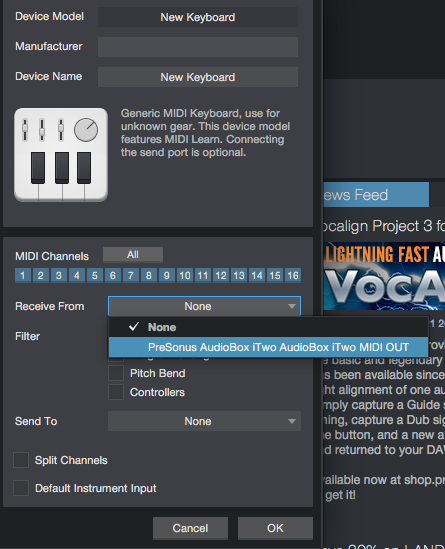The width and height of the screenshot is (445, 549).
Task: Toggle MIDI channel 4
Action: click(x=77, y=276)
